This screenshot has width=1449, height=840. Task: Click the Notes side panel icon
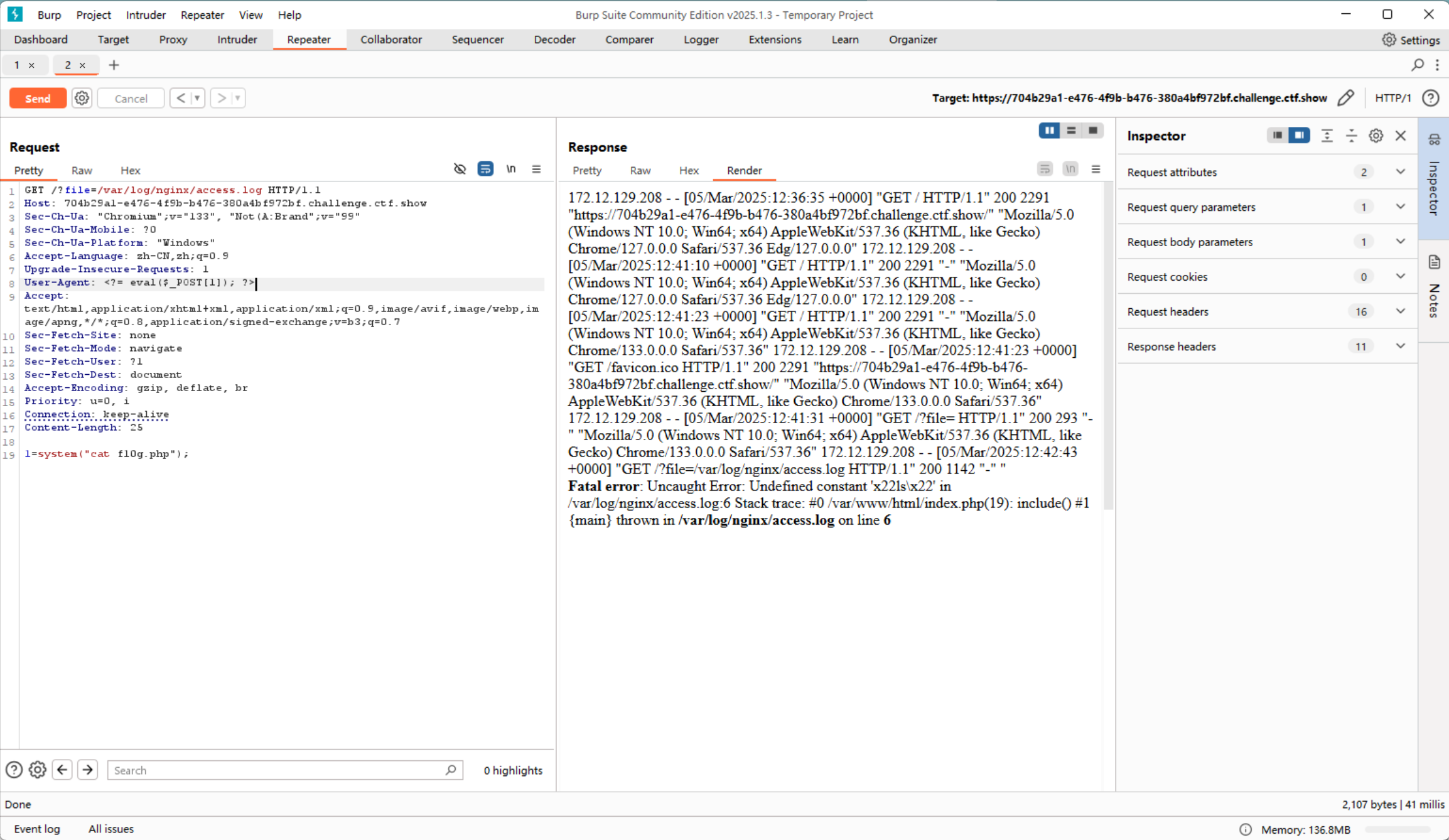coord(1434,262)
